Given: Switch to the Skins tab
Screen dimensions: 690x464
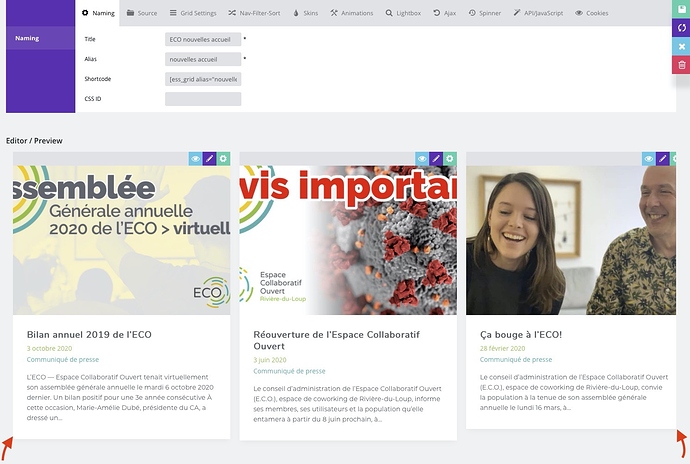Looking at the screenshot, I should [x=305, y=13].
